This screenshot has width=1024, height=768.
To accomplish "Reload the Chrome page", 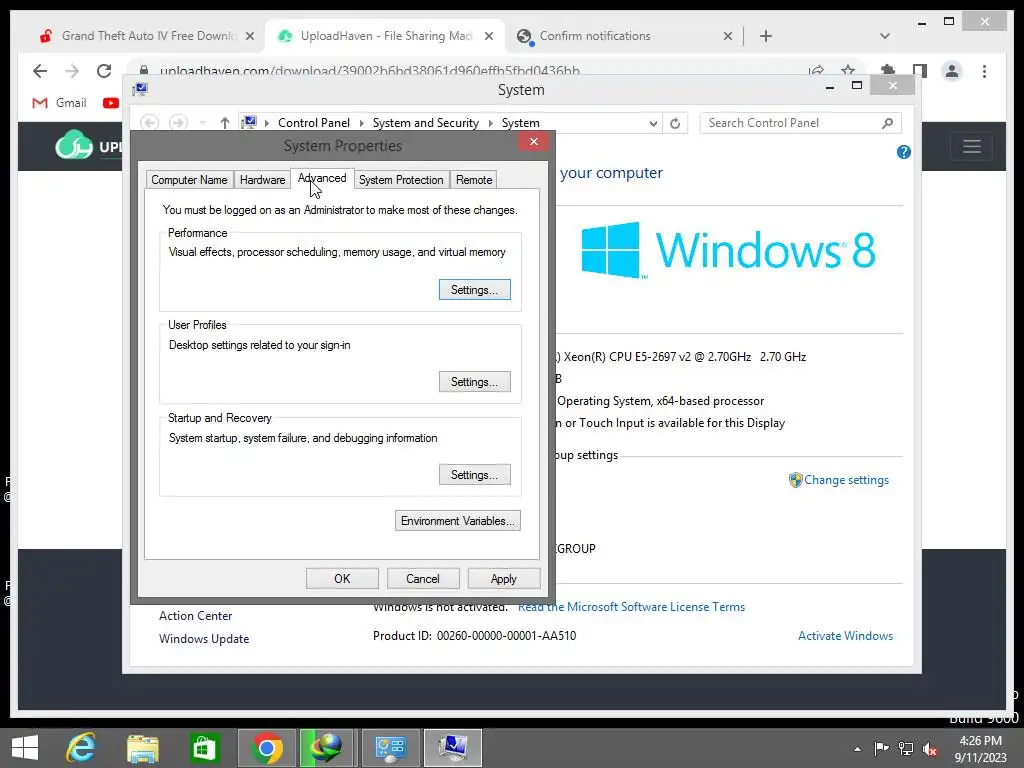I will (x=104, y=71).
